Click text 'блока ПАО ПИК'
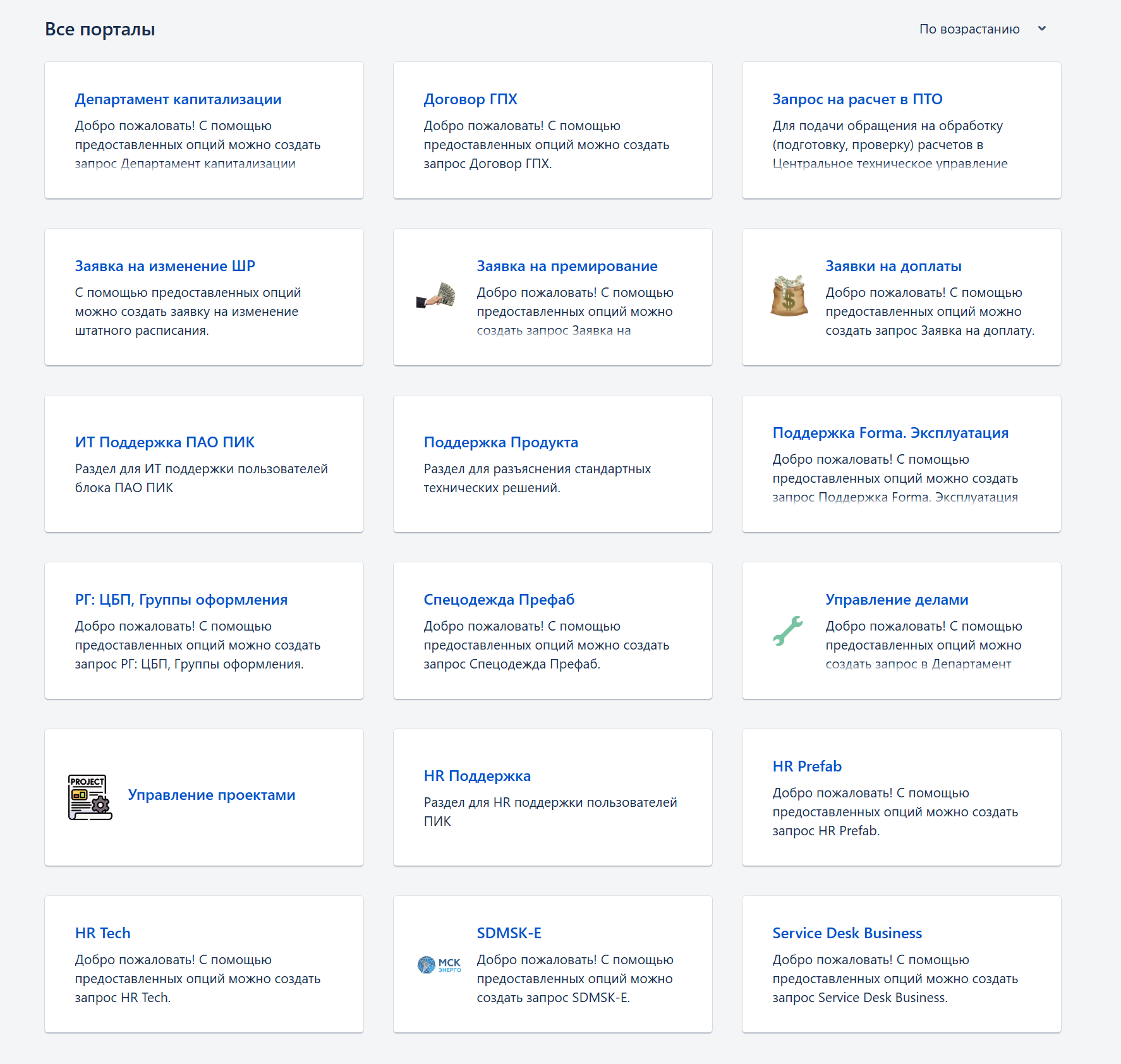This screenshot has height=1064, width=1121. click(124, 488)
